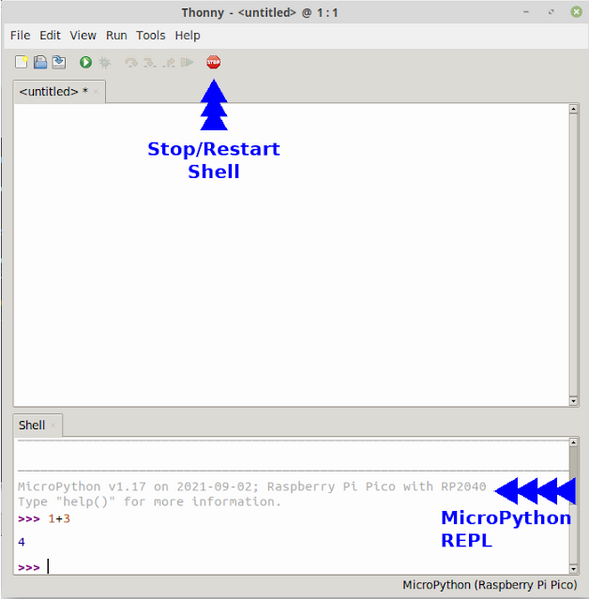Click the Step into debug icon
The height and width of the screenshot is (599, 589).
[149, 62]
